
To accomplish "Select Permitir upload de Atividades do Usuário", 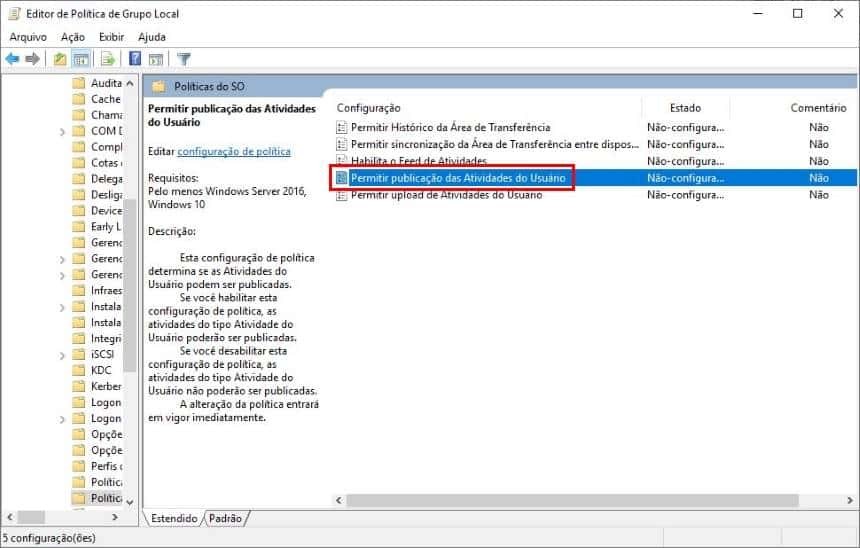I will coord(446,195).
